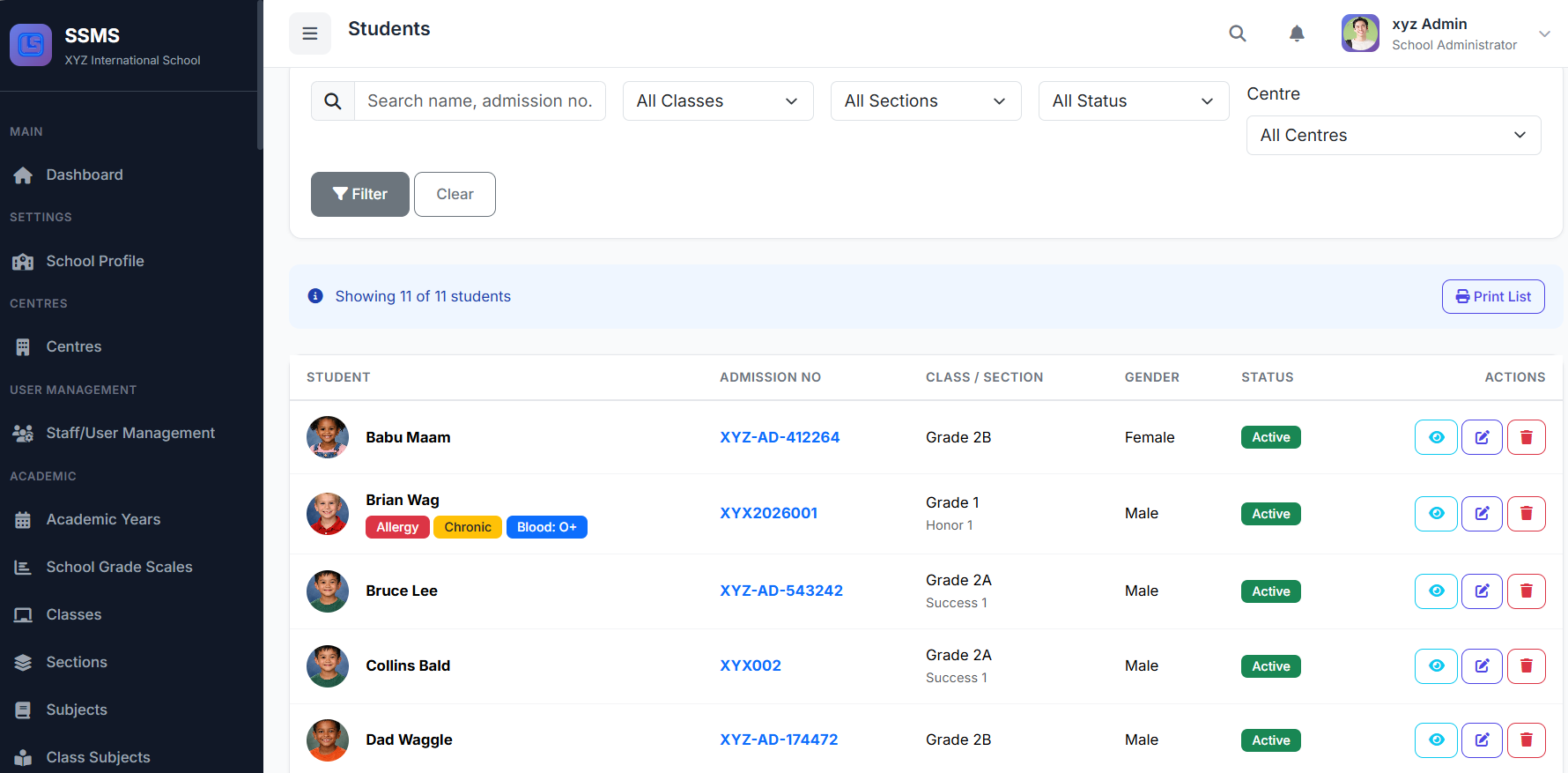This screenshot has height=773, width=1568.
Task: Expand the xyz Admin account chevron
Action: pos(1544,33)
